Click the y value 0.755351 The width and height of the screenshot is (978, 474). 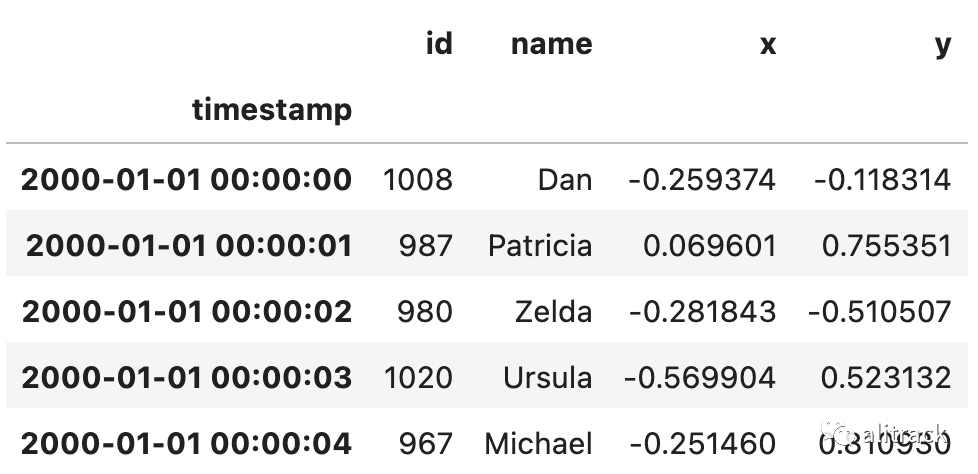pos(886,246)
